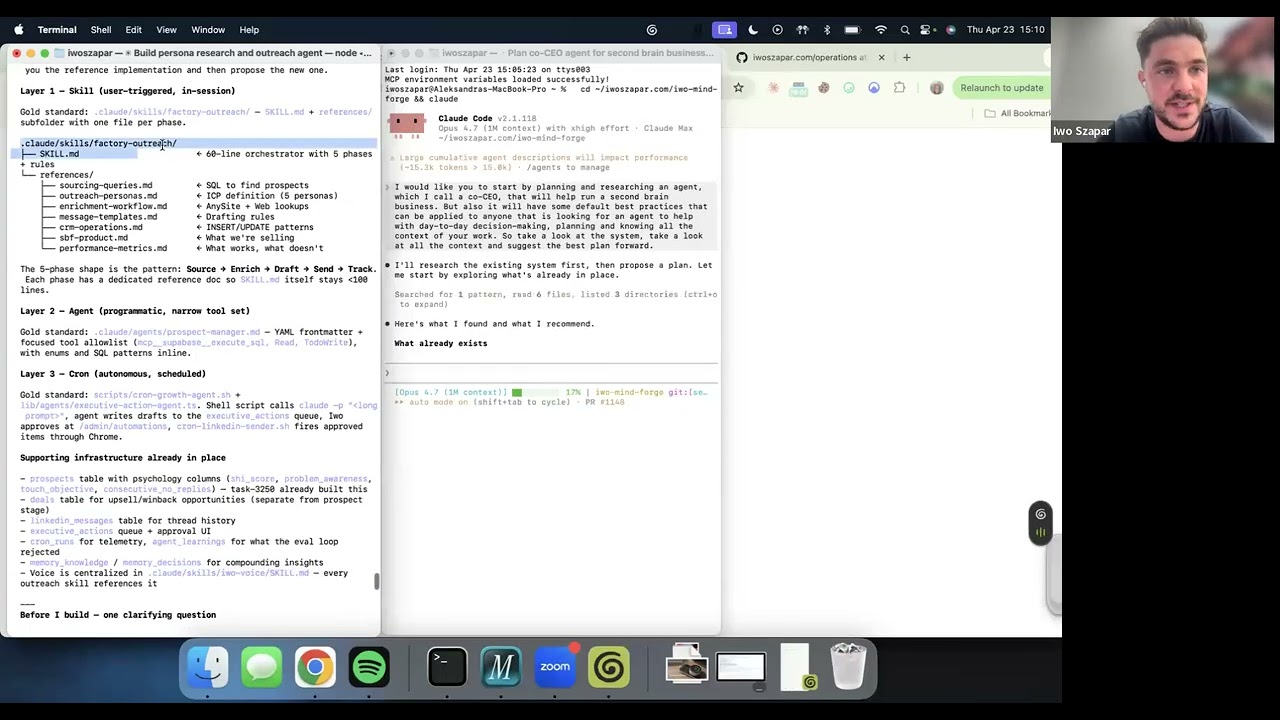Toggle Focus mode moon icon
The image size is (1280, 720).
(x=752, y=30)
